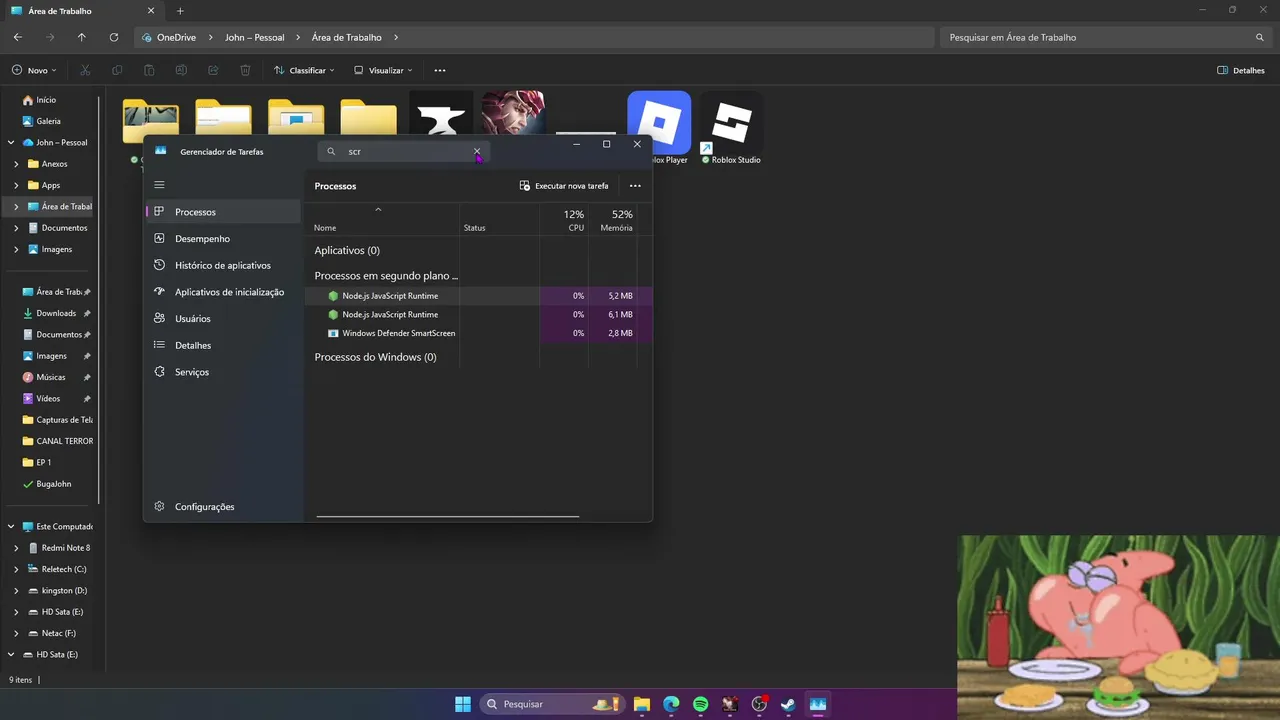Open Explorer toolbar see-more ellipsis
Screen dimensions: 1280x720
click(440, 70)
